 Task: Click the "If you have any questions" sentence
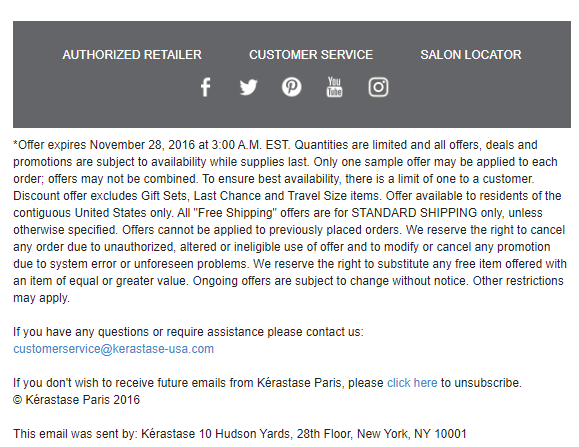point(188,332)
